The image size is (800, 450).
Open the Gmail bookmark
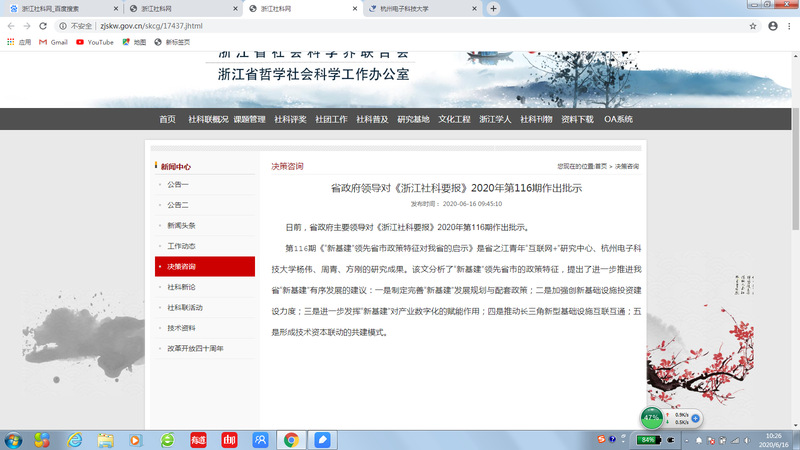[x=53, y=42]
